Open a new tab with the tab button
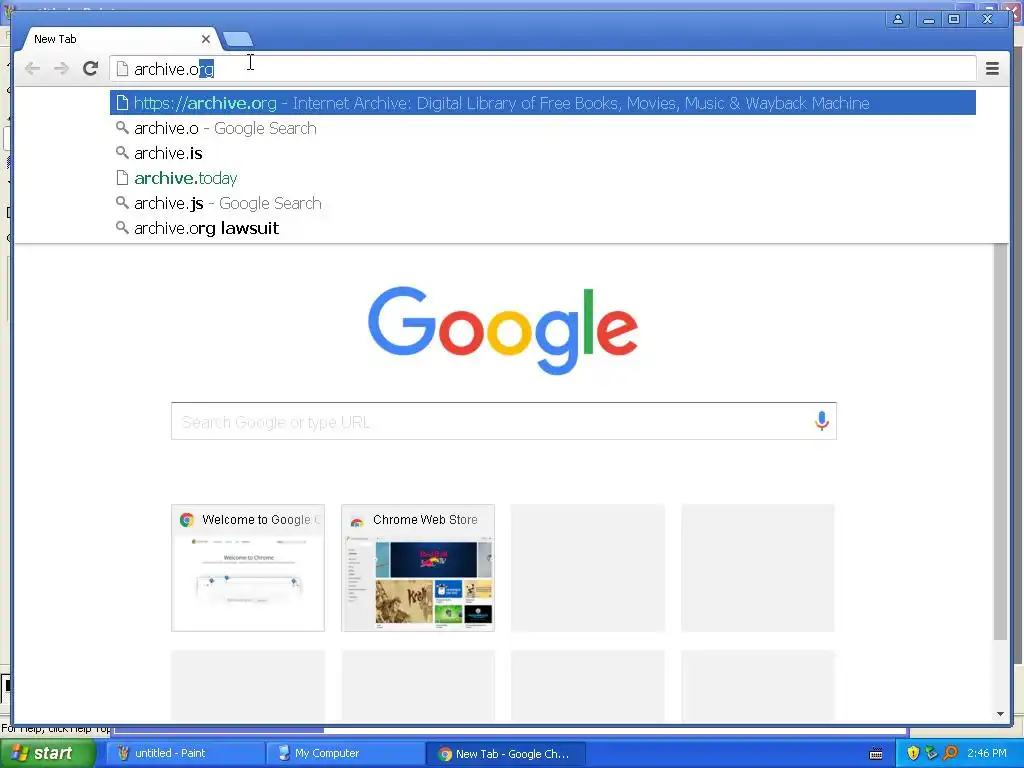 [x=238, y=40]
